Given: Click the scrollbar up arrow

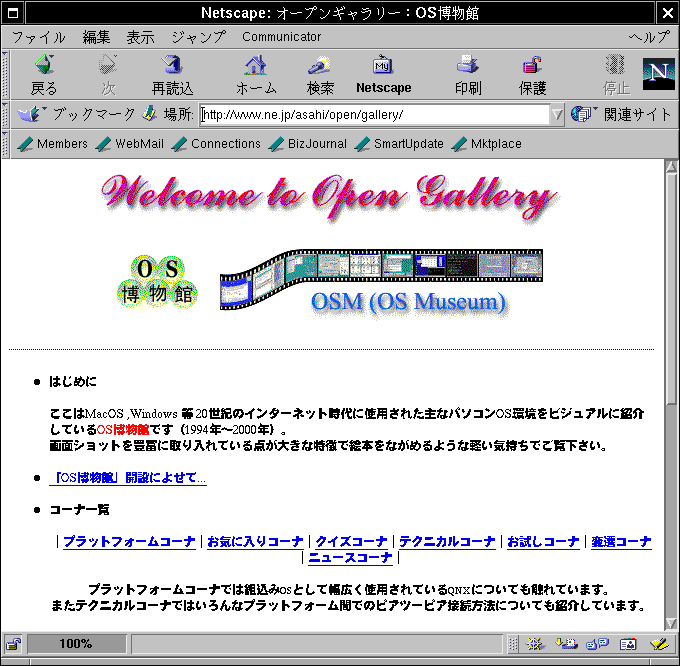Looking at the screenshot, I should coord(671,166).
